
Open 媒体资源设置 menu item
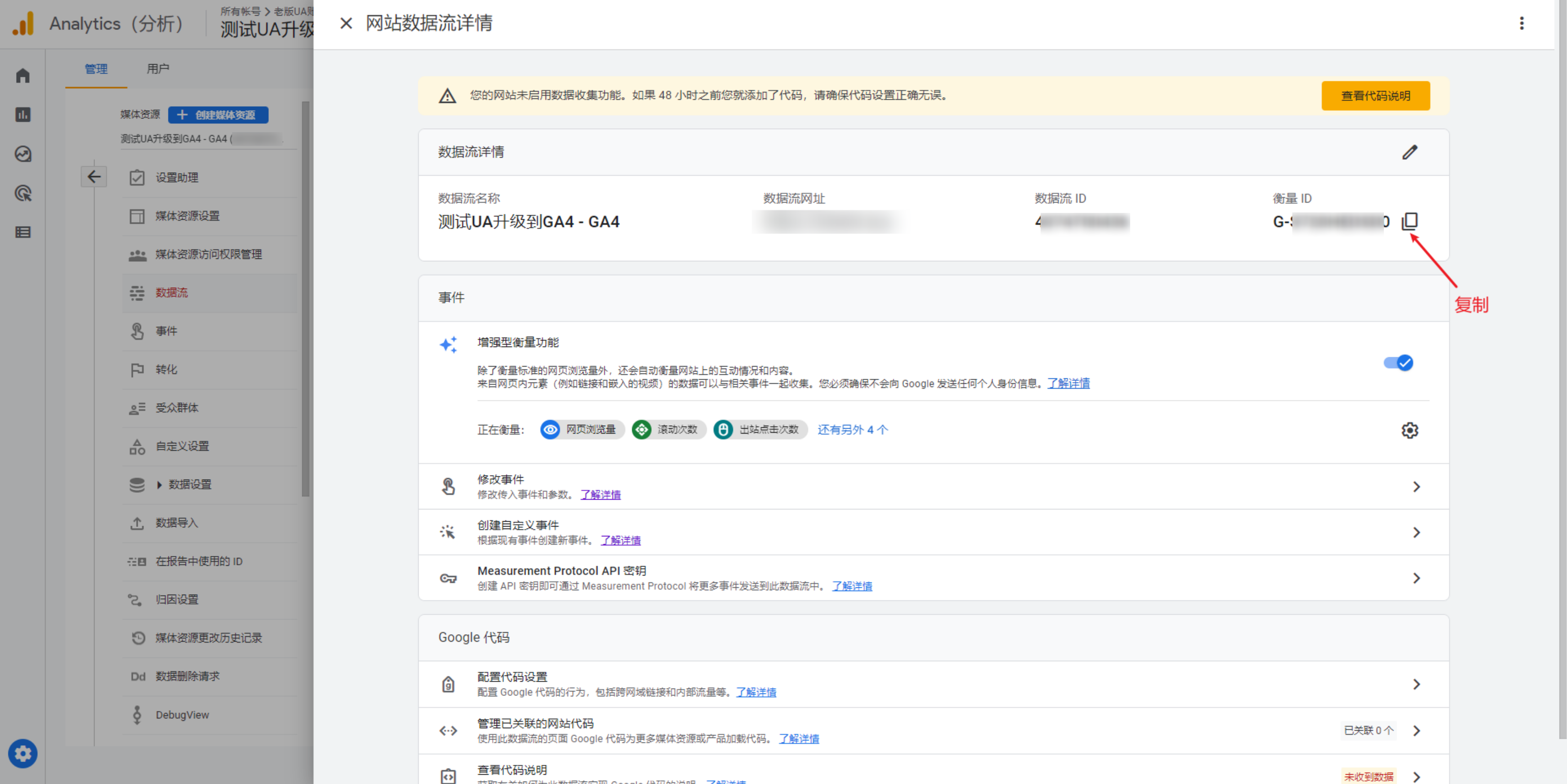[x=209, y=216]
